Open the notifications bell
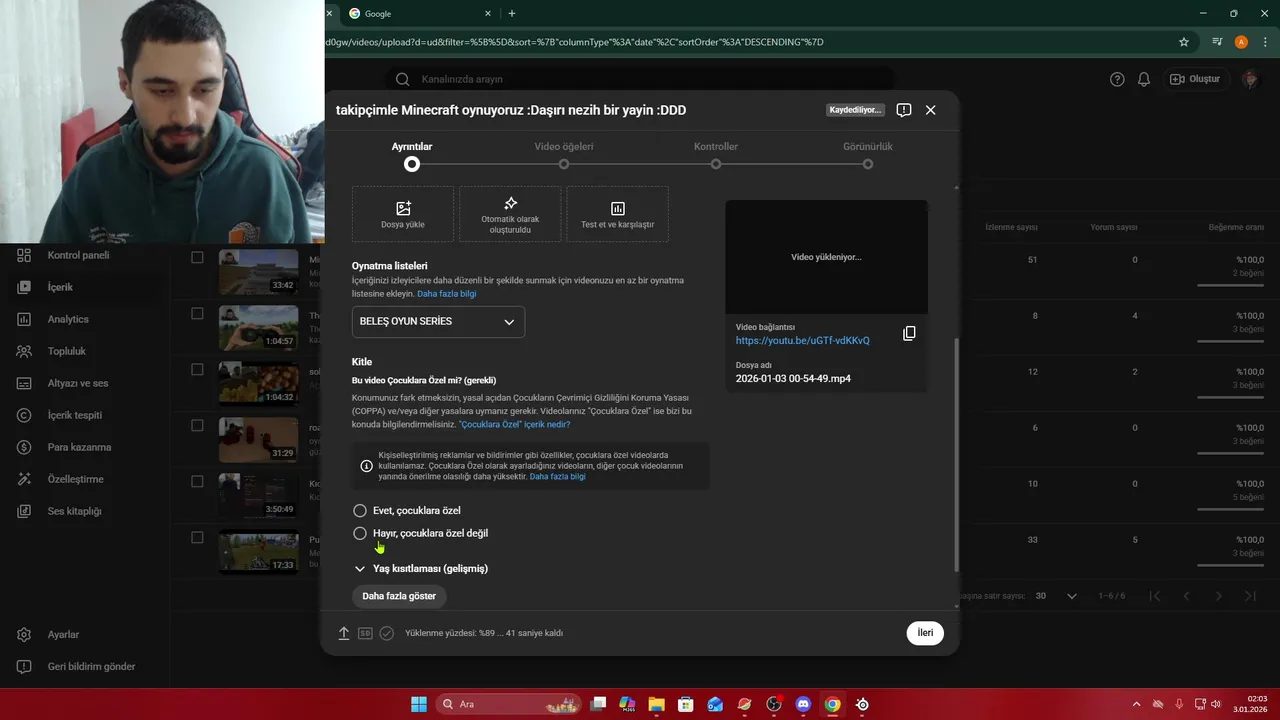Viewport: 1280px width, 720px height. (1144, 79)
